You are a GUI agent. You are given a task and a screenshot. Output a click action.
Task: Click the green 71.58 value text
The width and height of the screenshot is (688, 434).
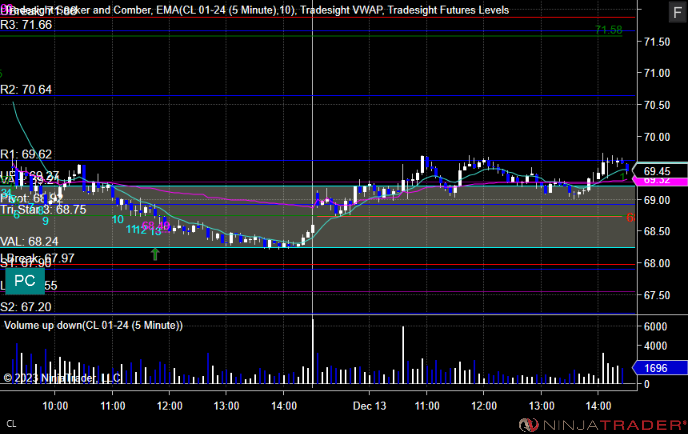click(609, 30)
